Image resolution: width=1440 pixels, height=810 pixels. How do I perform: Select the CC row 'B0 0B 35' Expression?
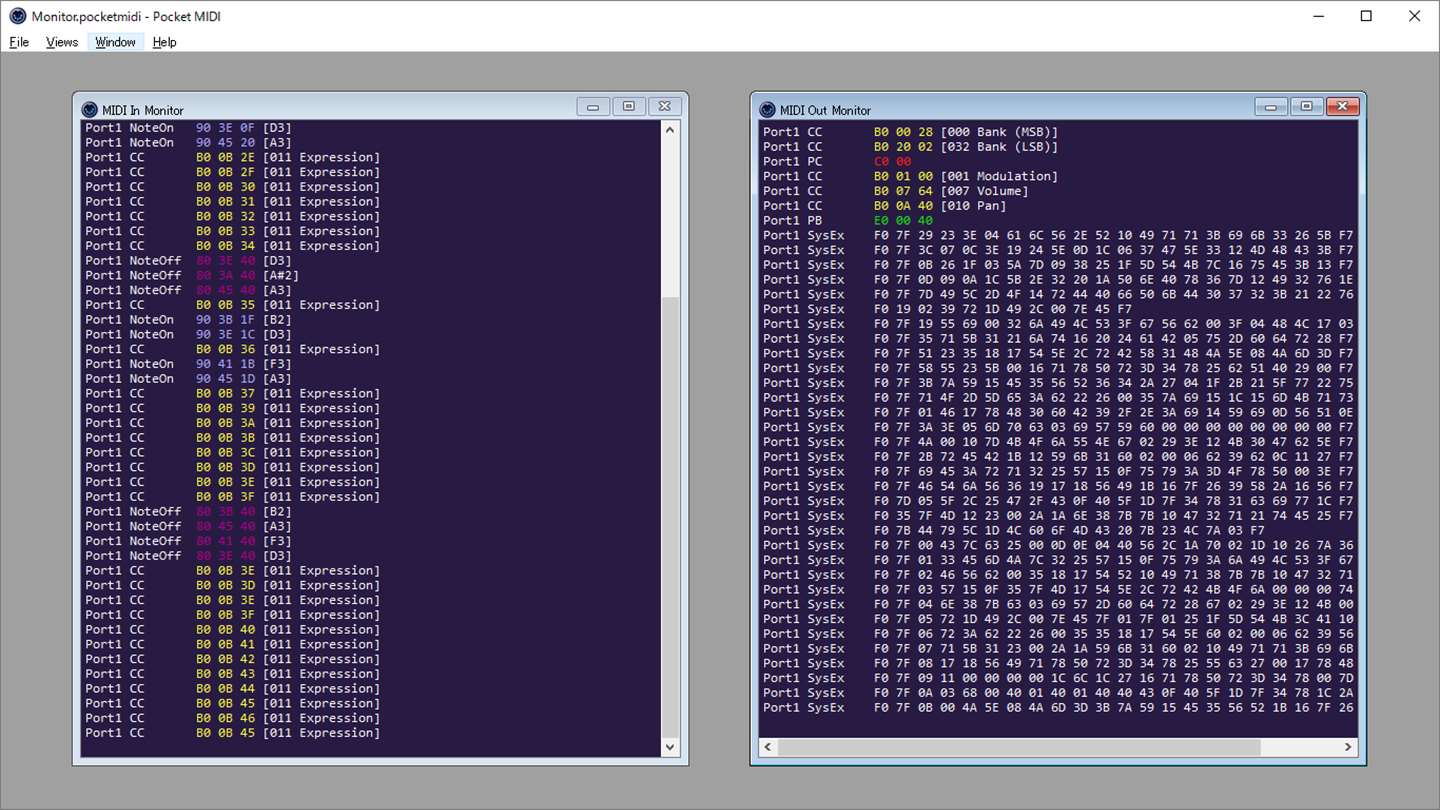click(x=232, y=305)
